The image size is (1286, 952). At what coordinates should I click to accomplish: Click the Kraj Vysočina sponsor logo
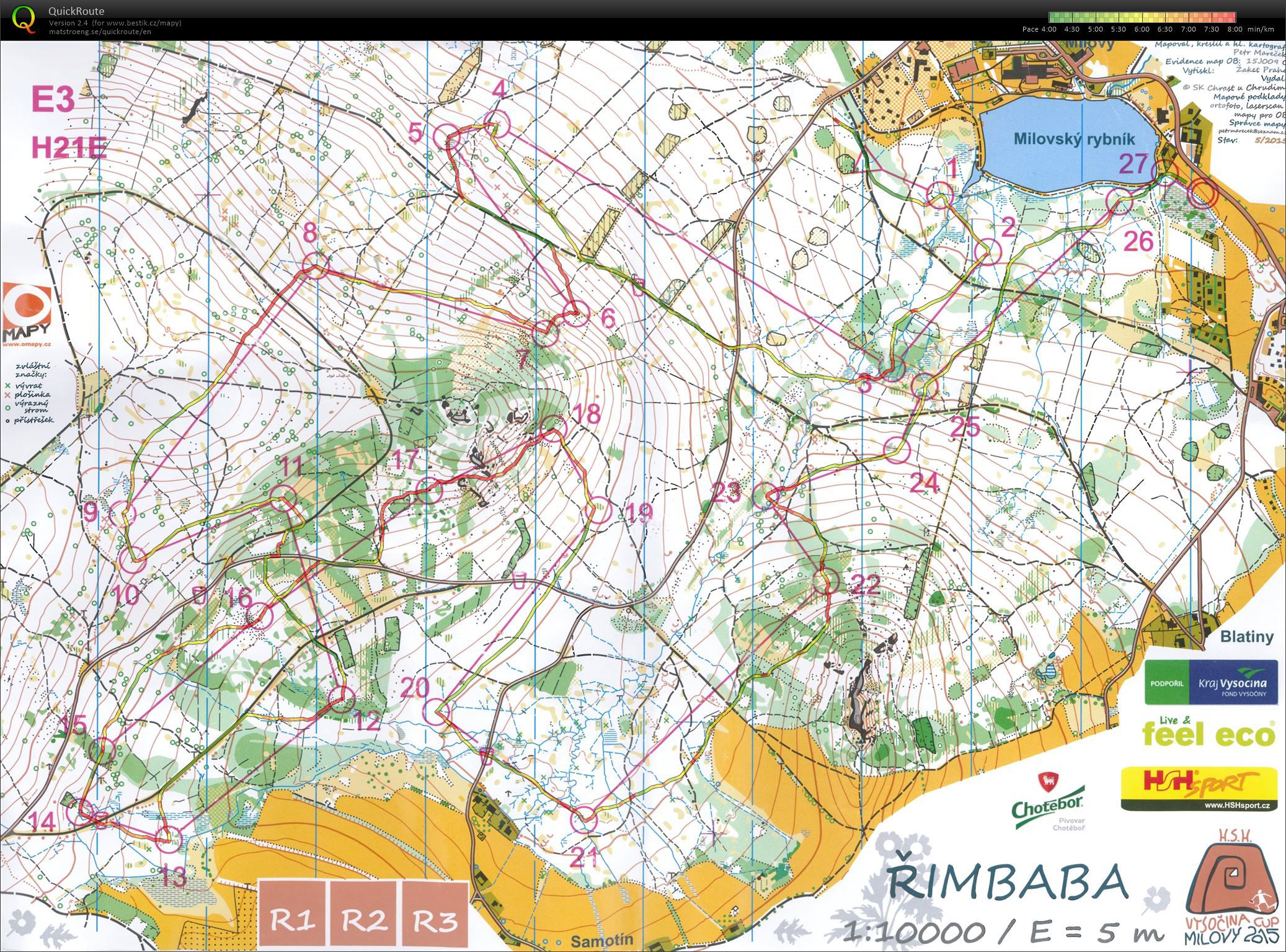pos(1211,682)
